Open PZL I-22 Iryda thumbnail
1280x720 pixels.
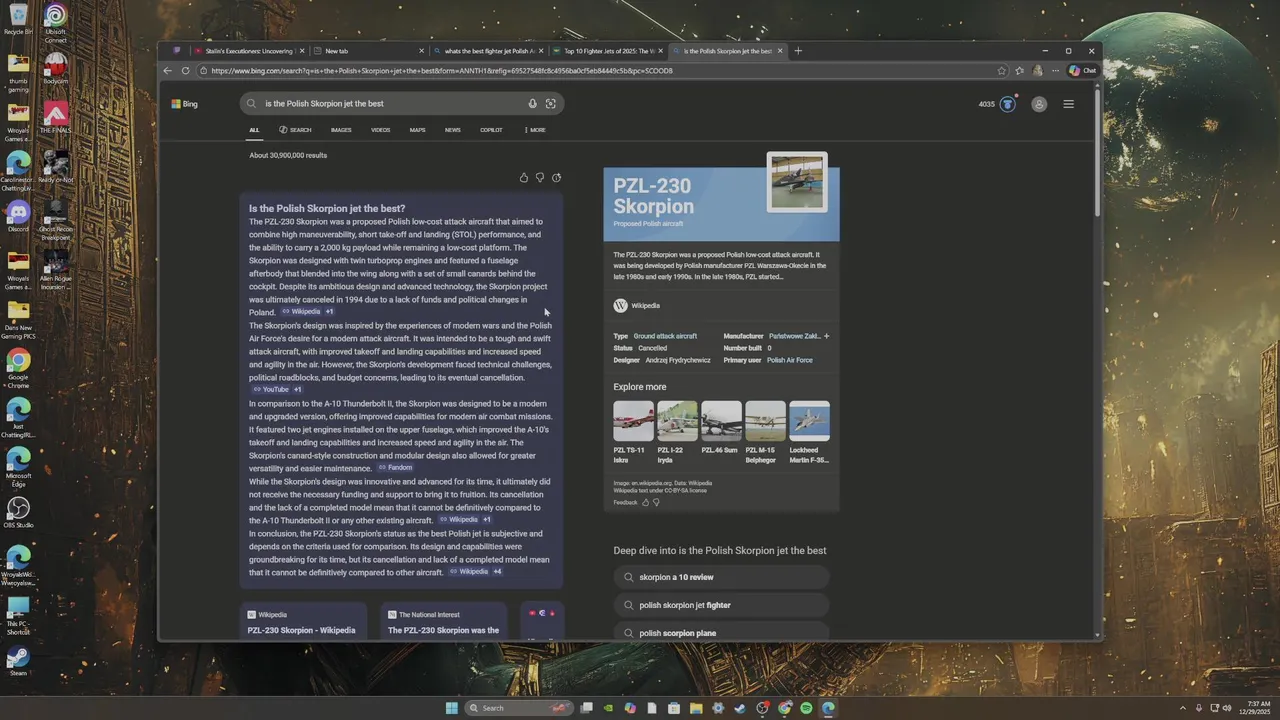tap(677, 421)
